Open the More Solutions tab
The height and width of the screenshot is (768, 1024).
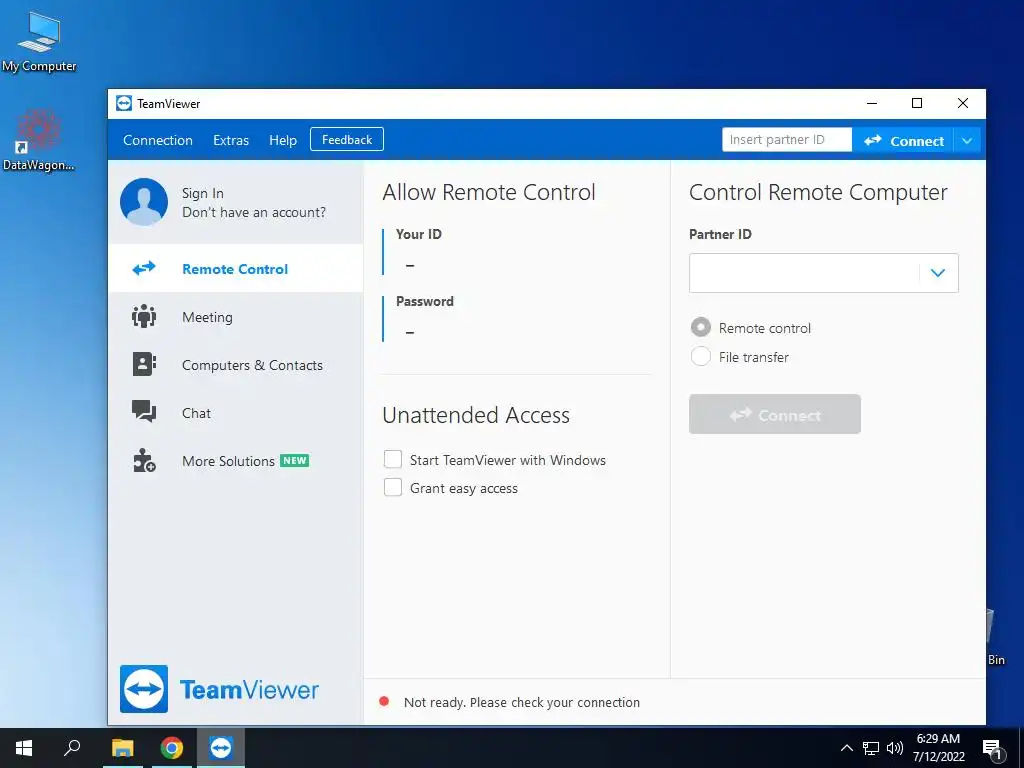(236, 460)
